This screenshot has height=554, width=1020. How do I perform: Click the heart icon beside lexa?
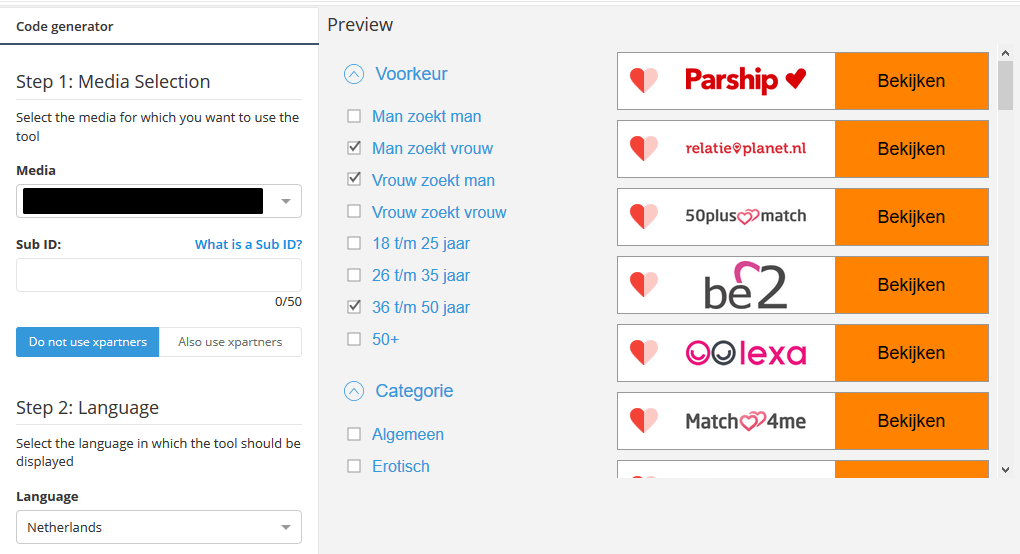pos(643,353)
